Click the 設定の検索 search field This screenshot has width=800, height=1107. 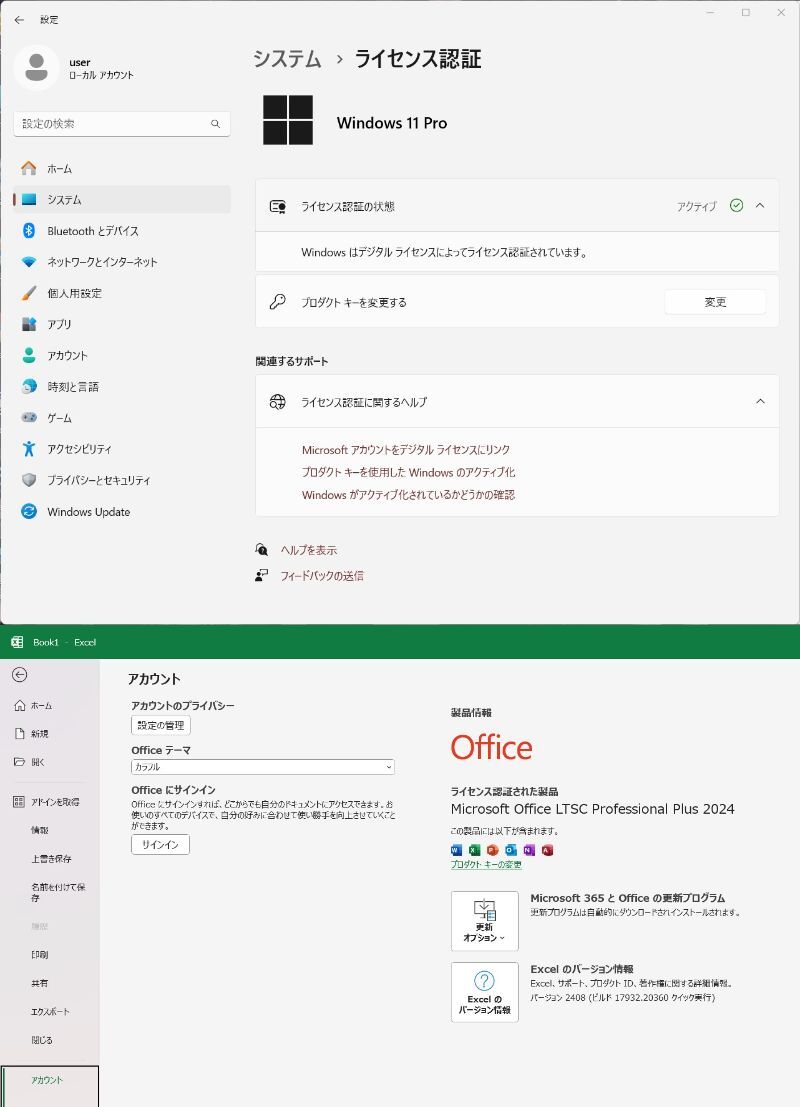(x=121, y=124)
